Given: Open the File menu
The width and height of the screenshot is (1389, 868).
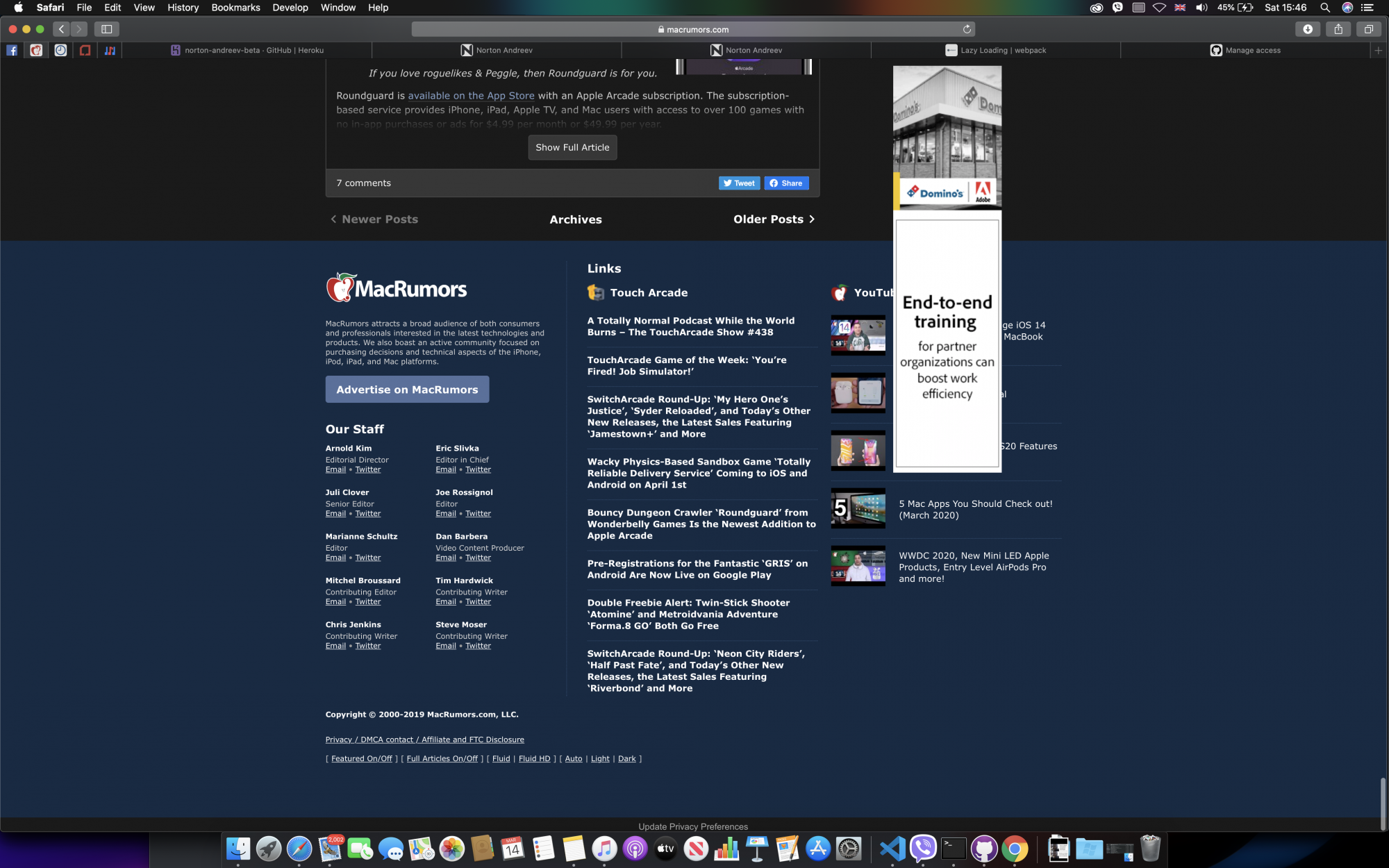Looking at the screenshot, I should click(x=84, y=8).
